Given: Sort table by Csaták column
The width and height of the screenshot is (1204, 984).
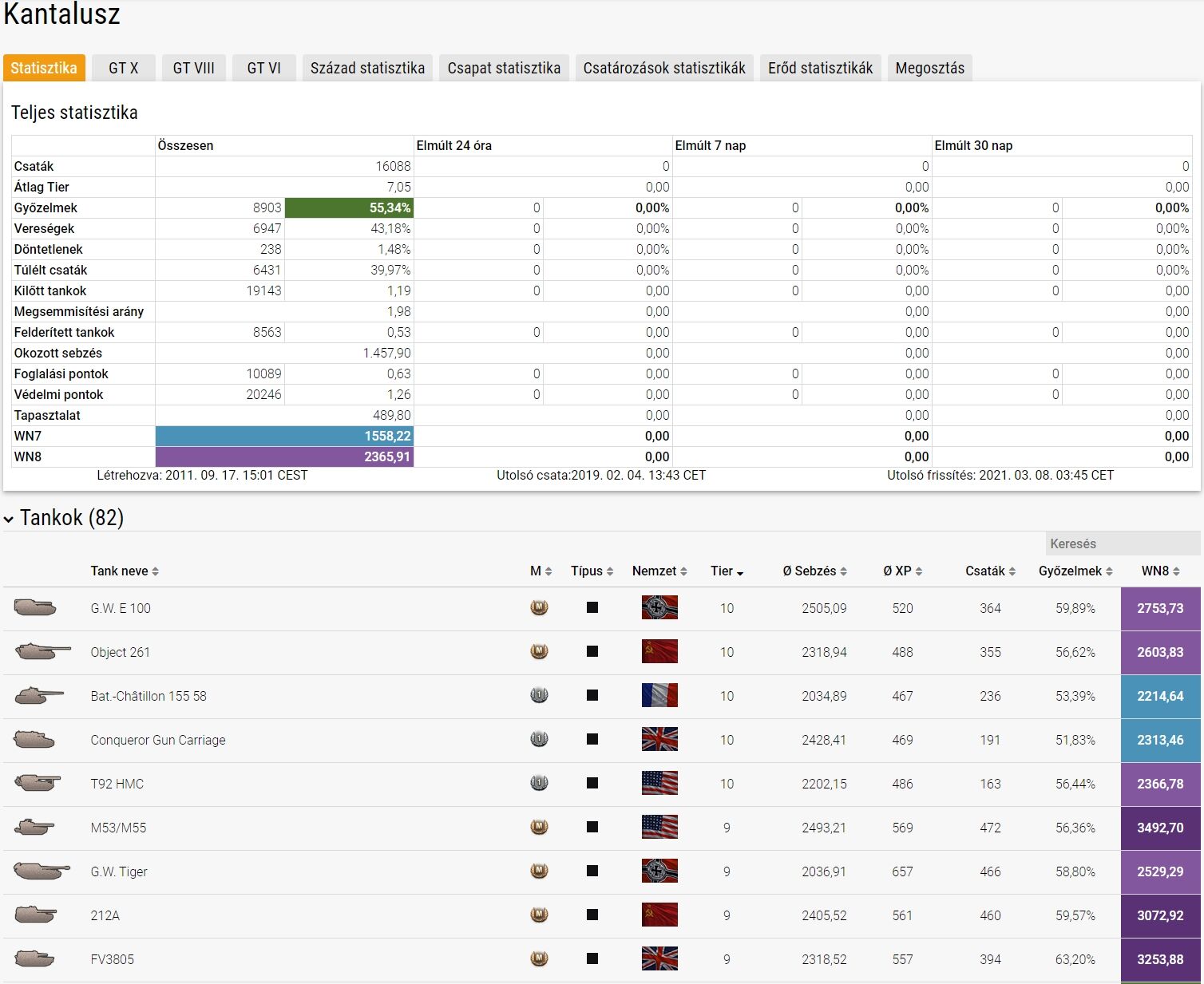Looking at the screenshot, I should click(x=991, y=571).
